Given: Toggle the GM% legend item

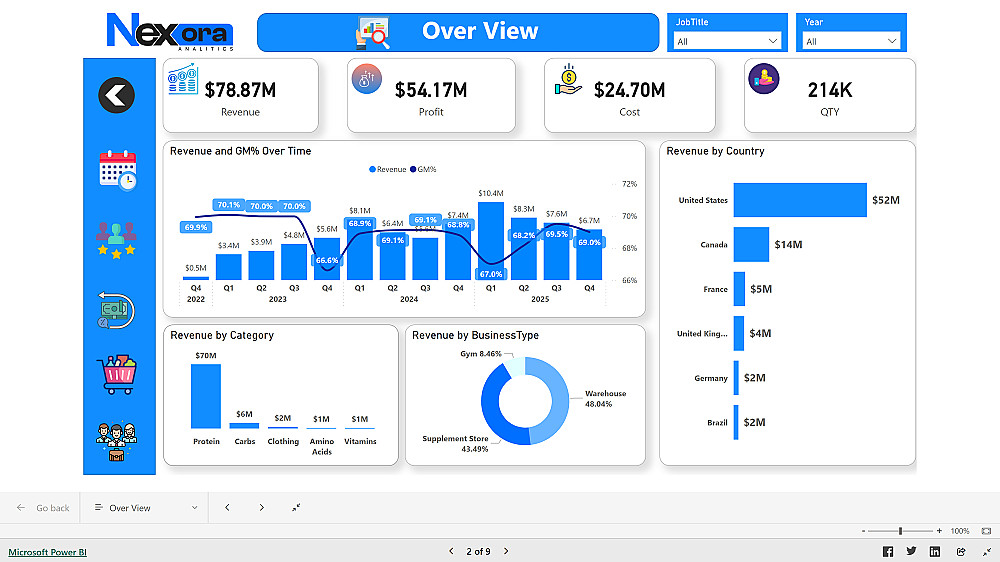Looking at the screenshot, I should (x=423, y=169).
